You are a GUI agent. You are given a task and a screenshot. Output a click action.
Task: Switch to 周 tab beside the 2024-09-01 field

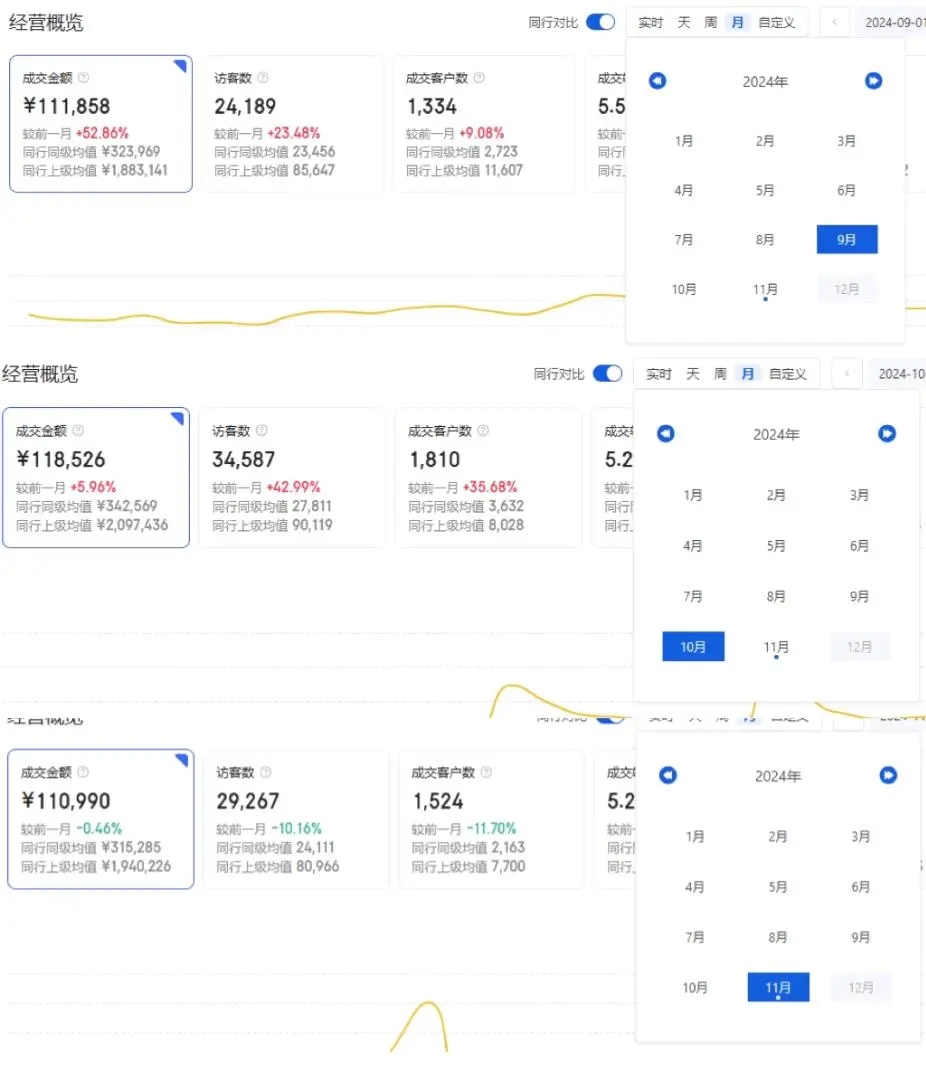pyautogui.click(x=710, y=23)
